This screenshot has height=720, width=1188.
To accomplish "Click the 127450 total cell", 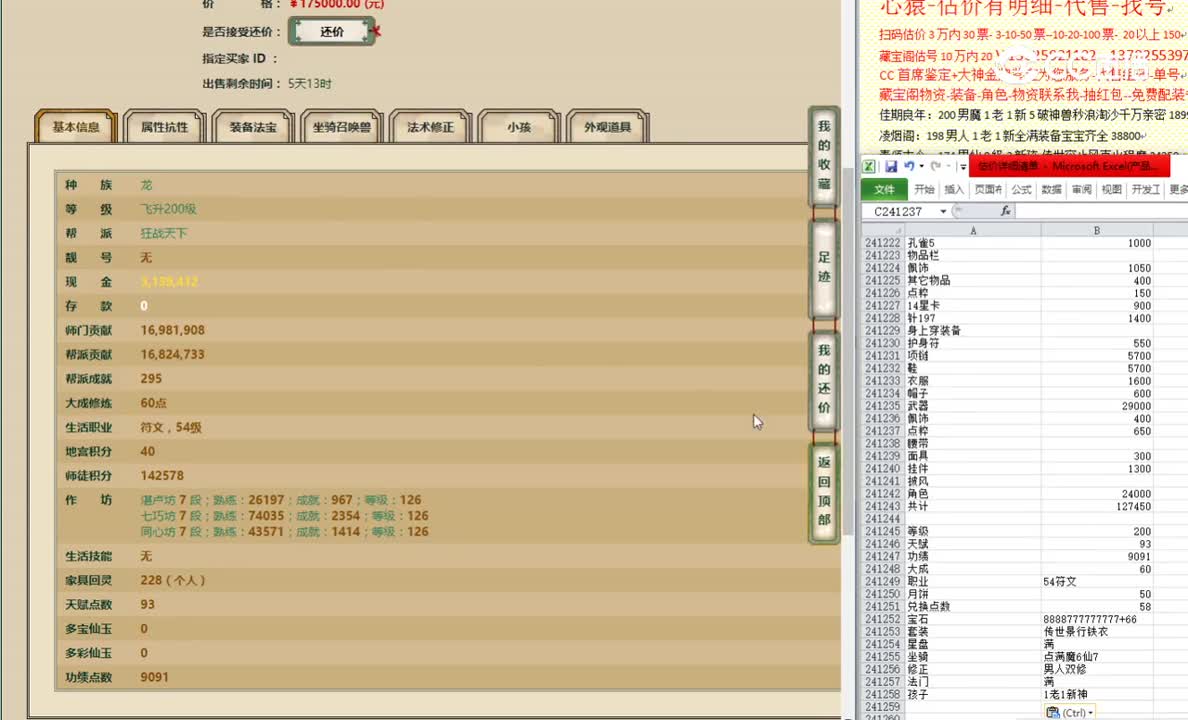I will click(1097, 506).
